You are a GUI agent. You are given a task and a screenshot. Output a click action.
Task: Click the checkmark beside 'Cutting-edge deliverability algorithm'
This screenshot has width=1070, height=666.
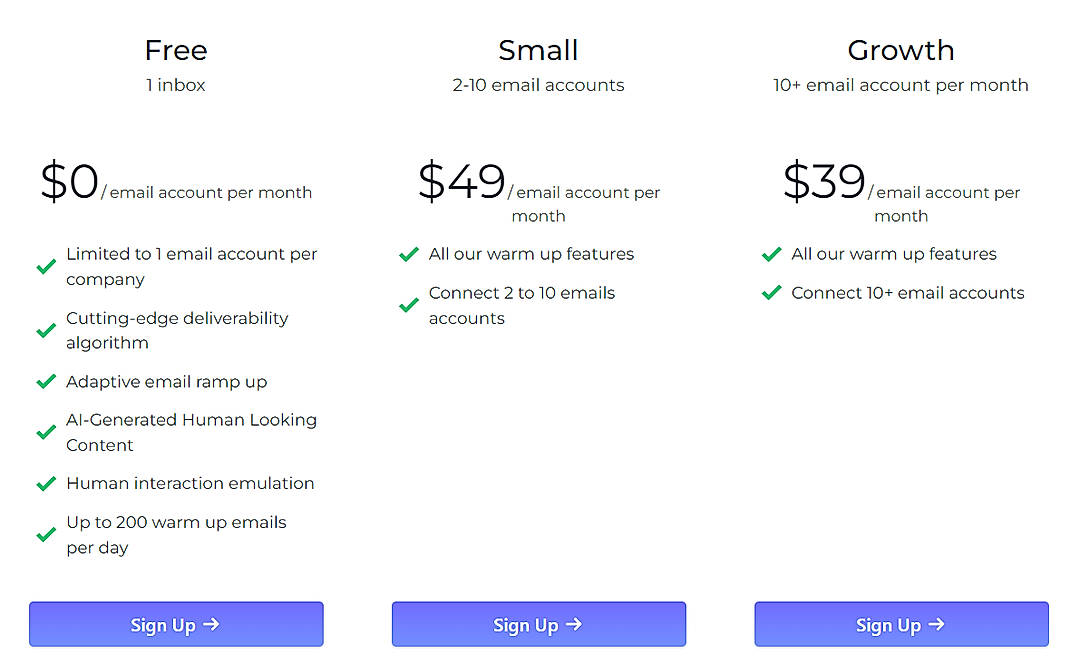point(46,331)
